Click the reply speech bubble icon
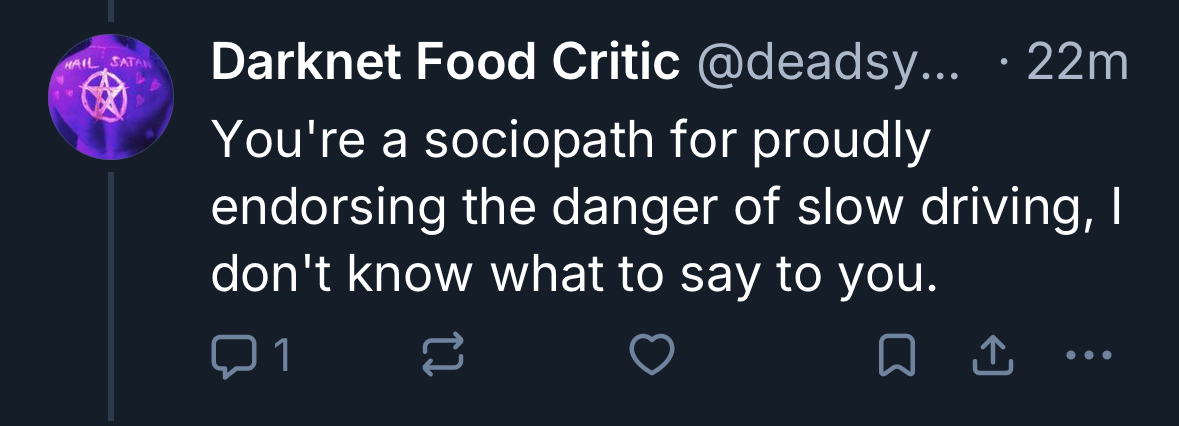 tap(234, 356)
